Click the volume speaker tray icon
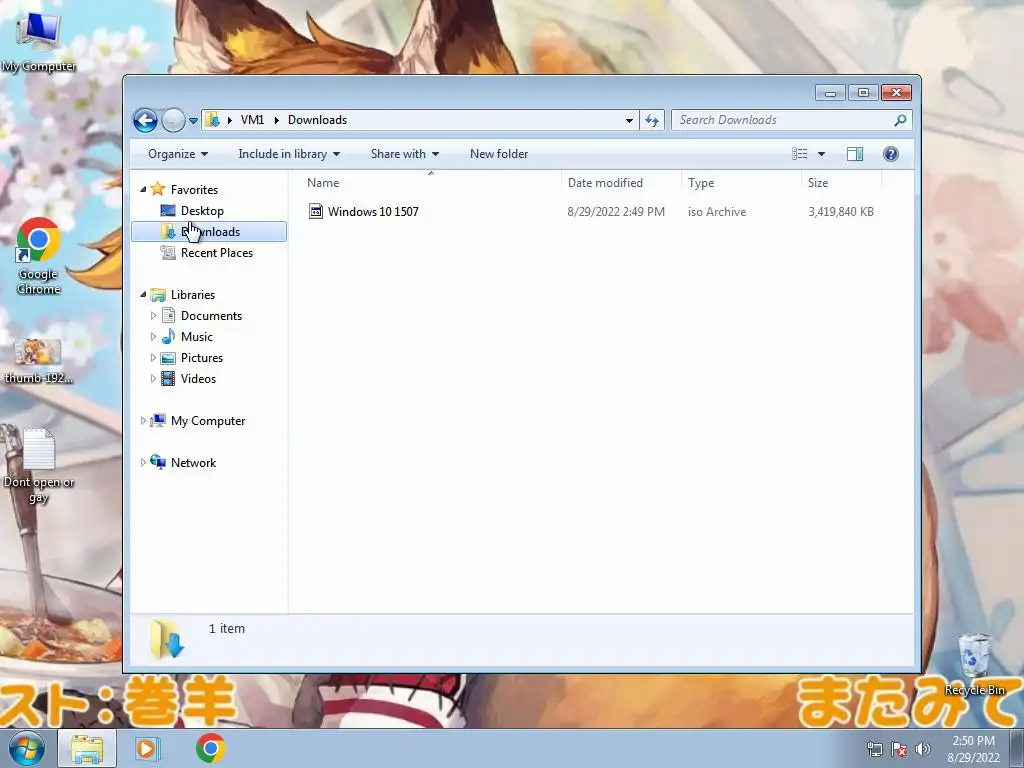The height and width of the screenshot is (768, 1024). click(923, 749)
